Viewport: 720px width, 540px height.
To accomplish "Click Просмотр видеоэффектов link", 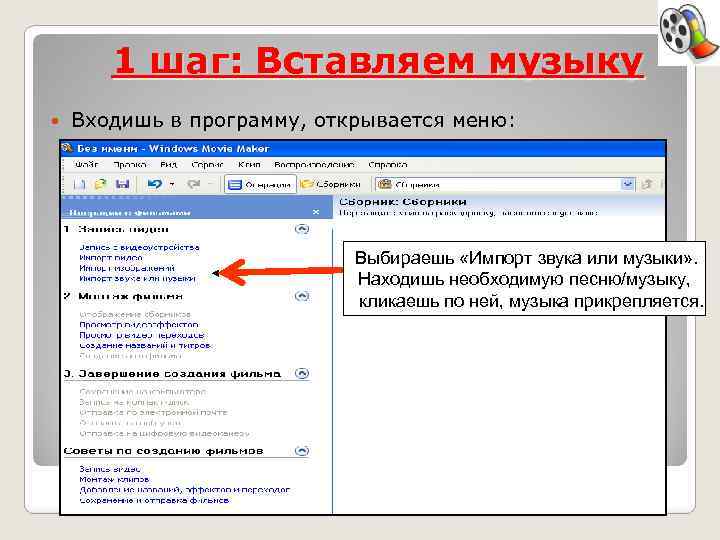I will tap(139, 325).
